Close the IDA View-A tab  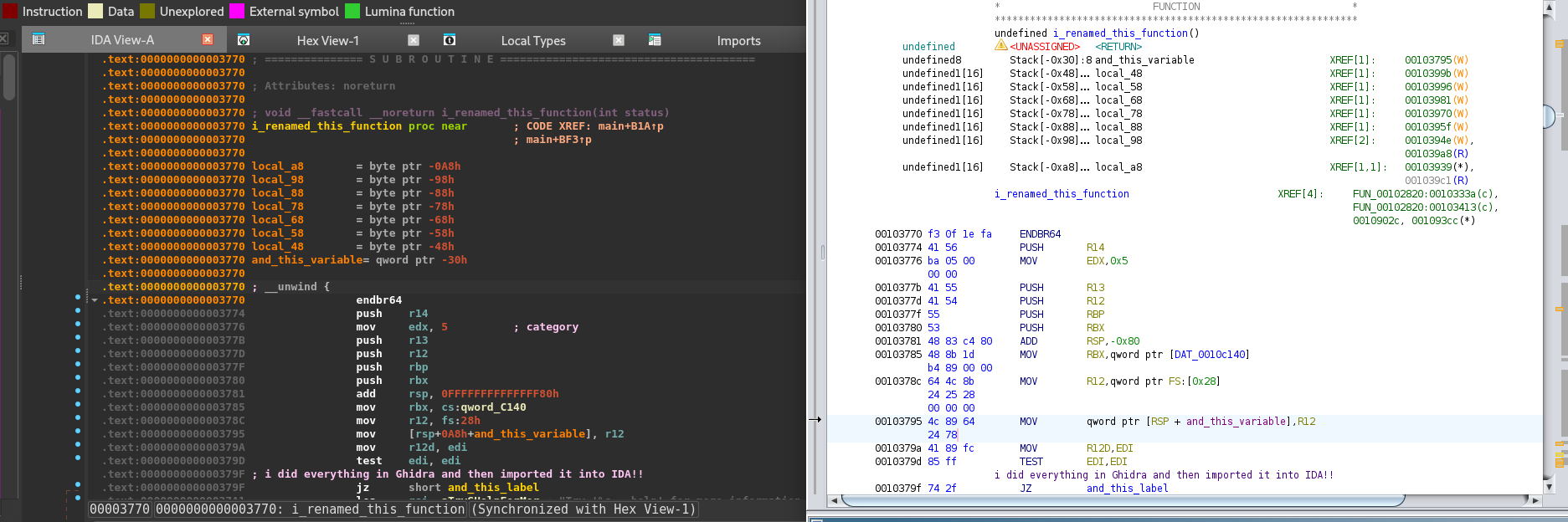tap(208, 39)
